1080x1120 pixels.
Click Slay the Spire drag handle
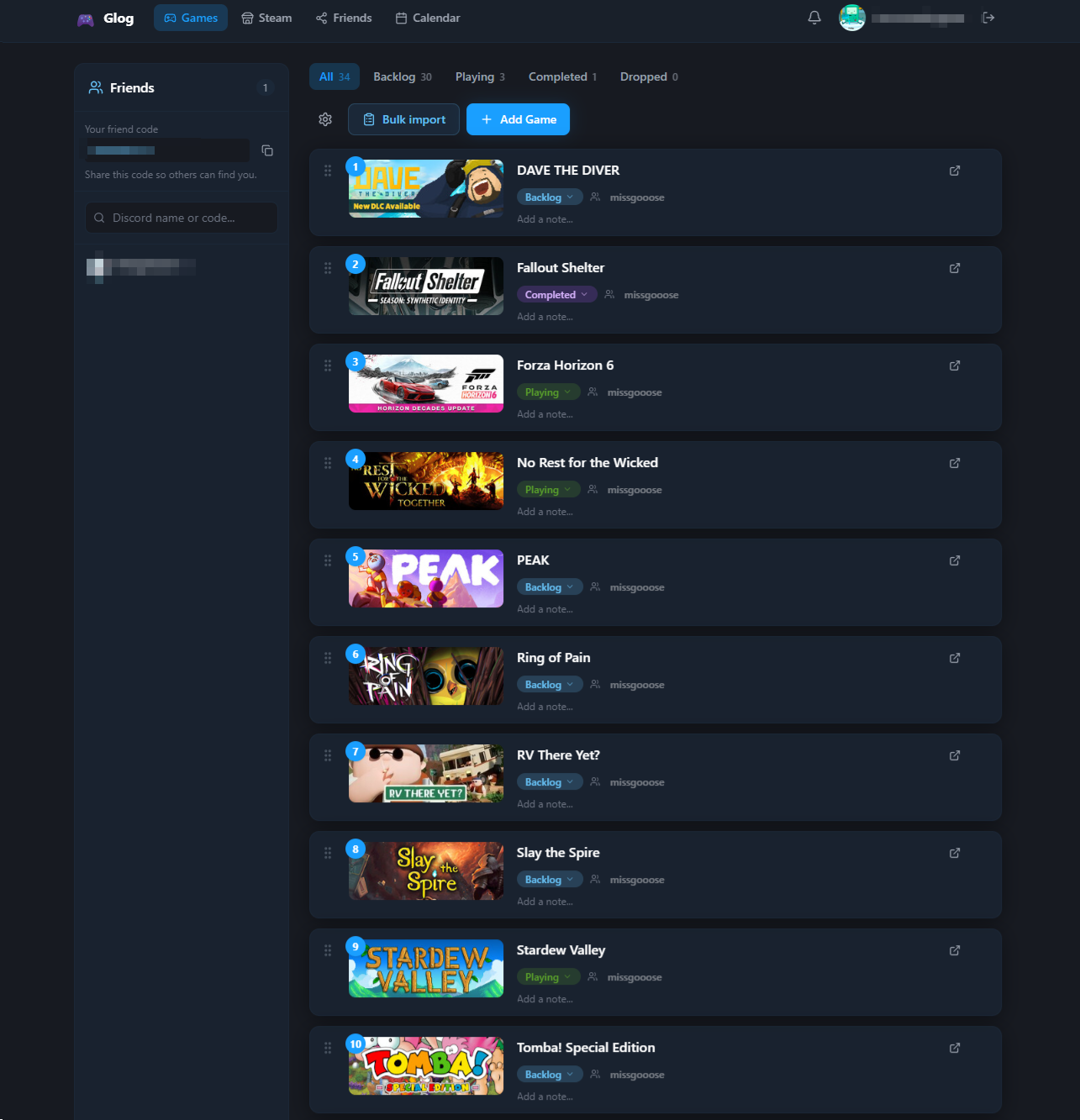tap(328, 853)
